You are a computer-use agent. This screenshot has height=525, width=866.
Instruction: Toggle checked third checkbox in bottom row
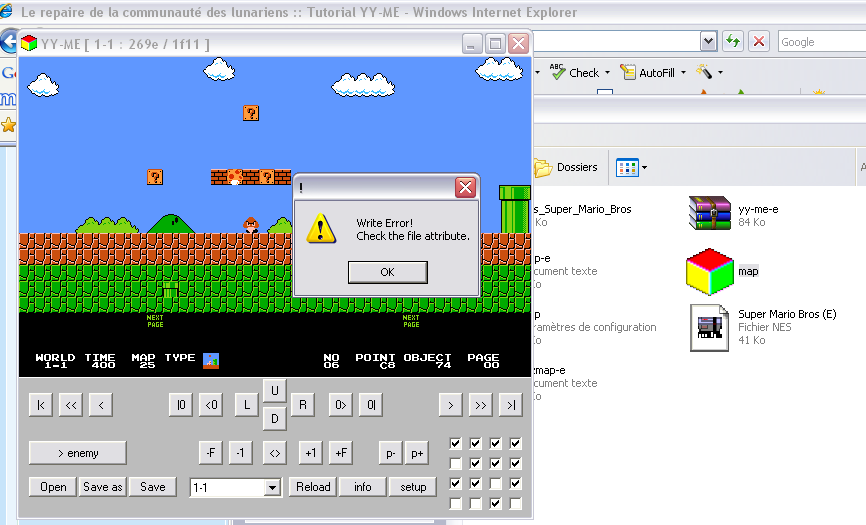[x=495, y=503]
